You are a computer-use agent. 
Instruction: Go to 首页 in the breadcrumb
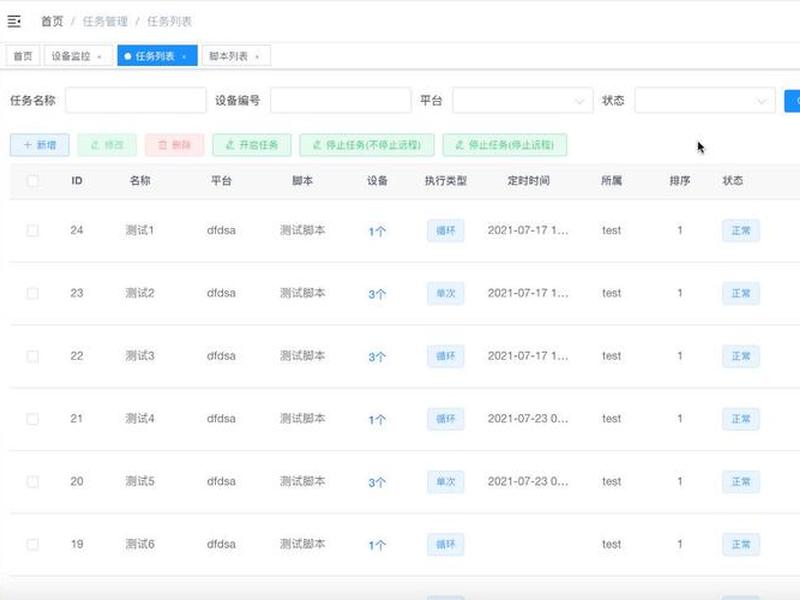point(52,21)
